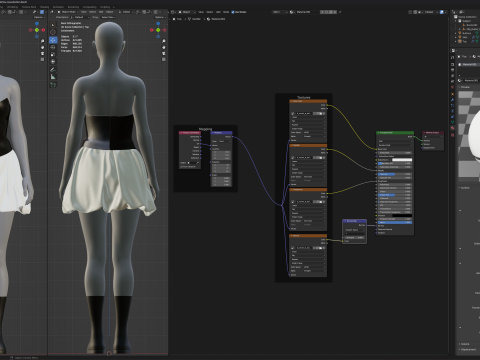
Task: Select the Rotate tool in viewport toolbar
Action: click(x=53, y=47)
